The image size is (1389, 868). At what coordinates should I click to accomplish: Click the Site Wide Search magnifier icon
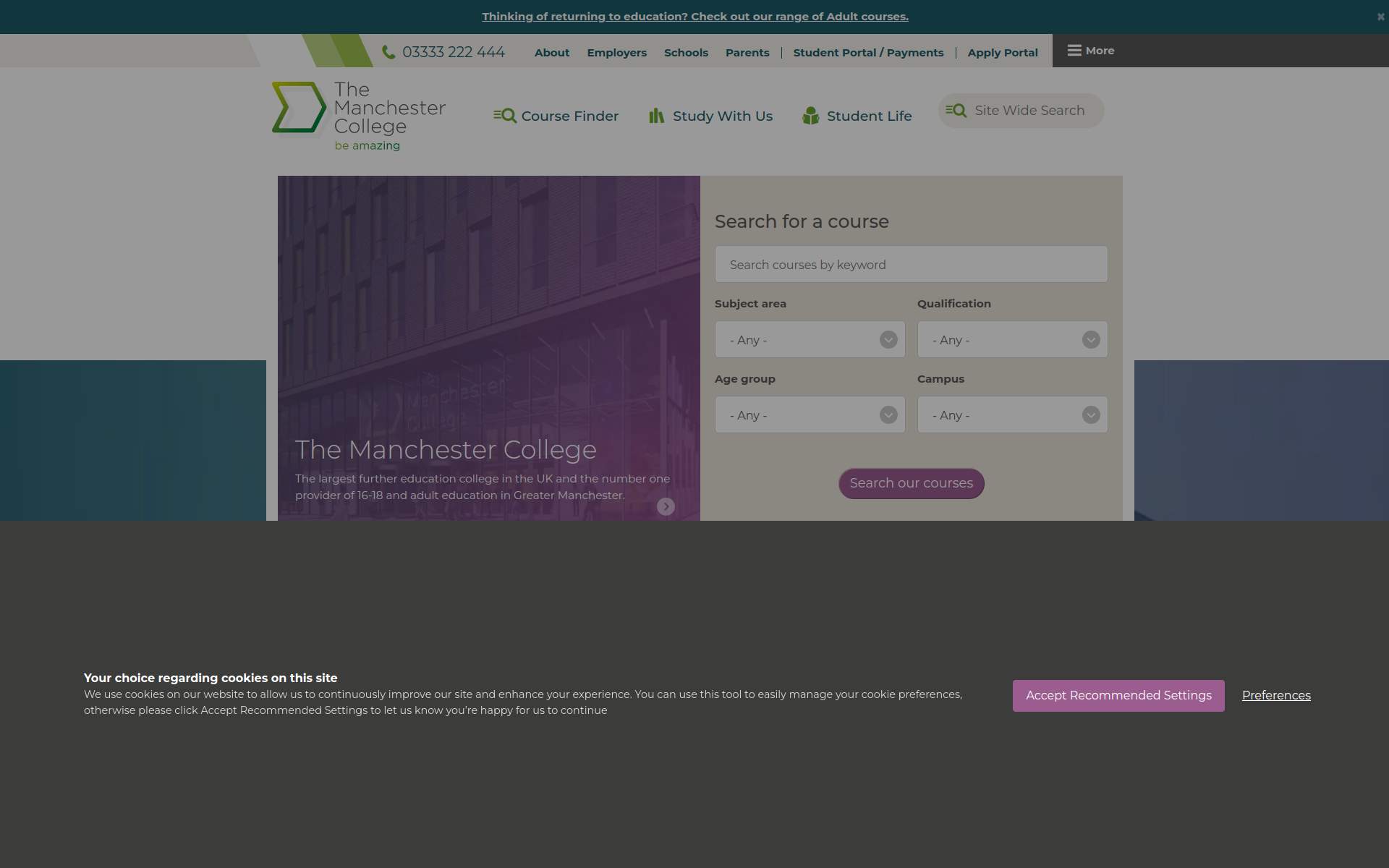tap(956, 111)
